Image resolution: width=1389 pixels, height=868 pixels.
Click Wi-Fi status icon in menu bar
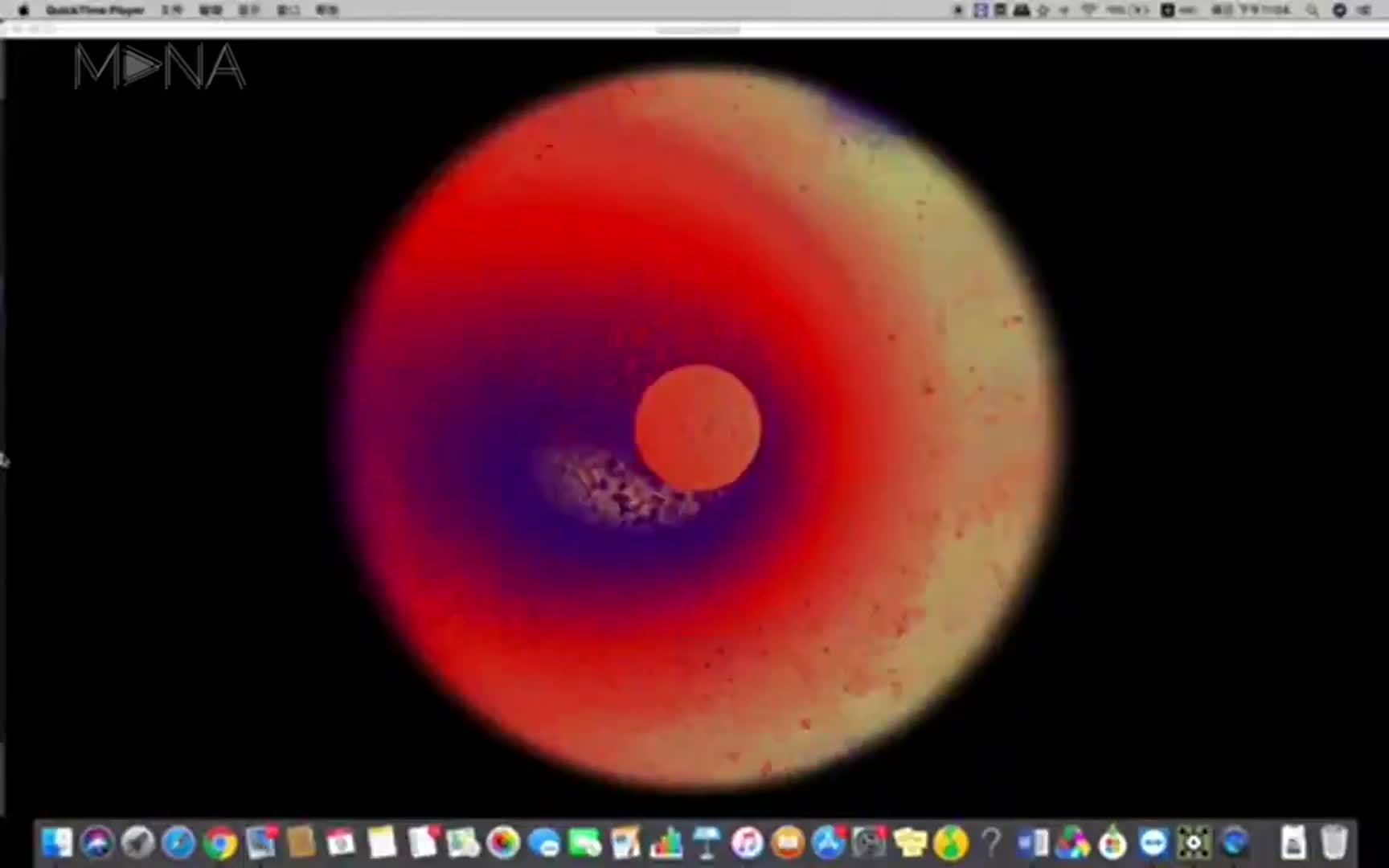pos(1089,10)
